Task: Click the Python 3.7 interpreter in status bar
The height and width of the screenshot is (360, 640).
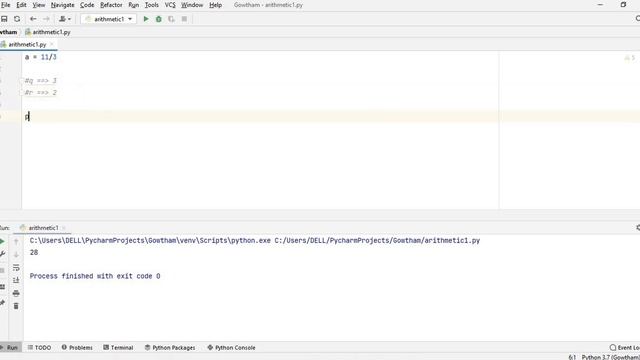Action: (x=611, y=357)
